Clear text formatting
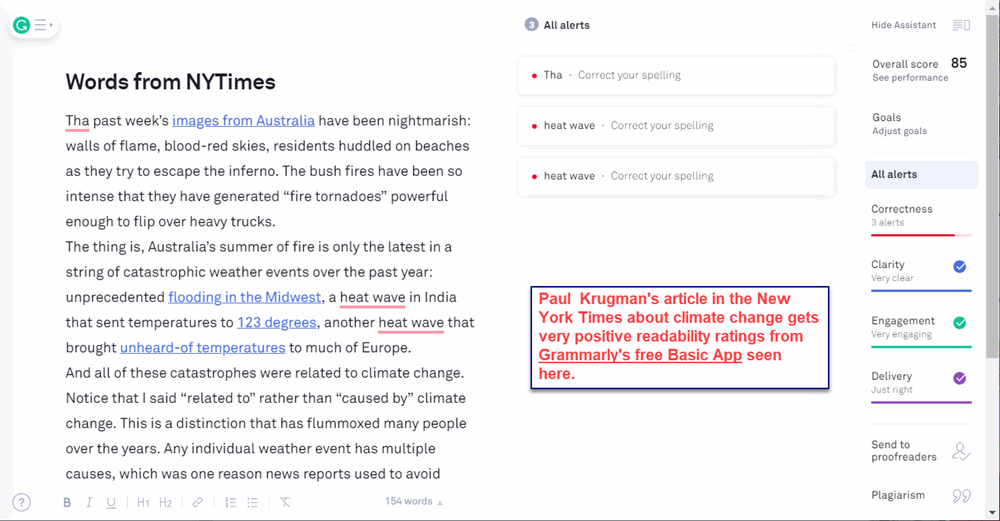This screenshot has width=1000, height=521. pyautogui.click(x=285, y=503)
